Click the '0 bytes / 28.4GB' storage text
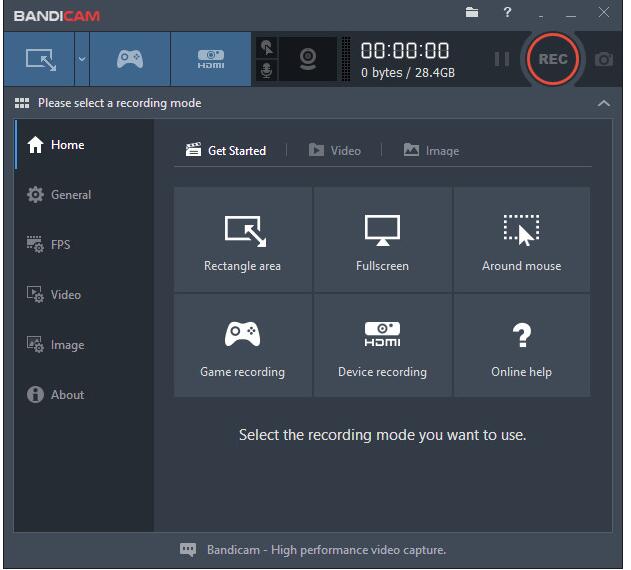This screenshot has width=631, height=570. click(x=408, y=73)
